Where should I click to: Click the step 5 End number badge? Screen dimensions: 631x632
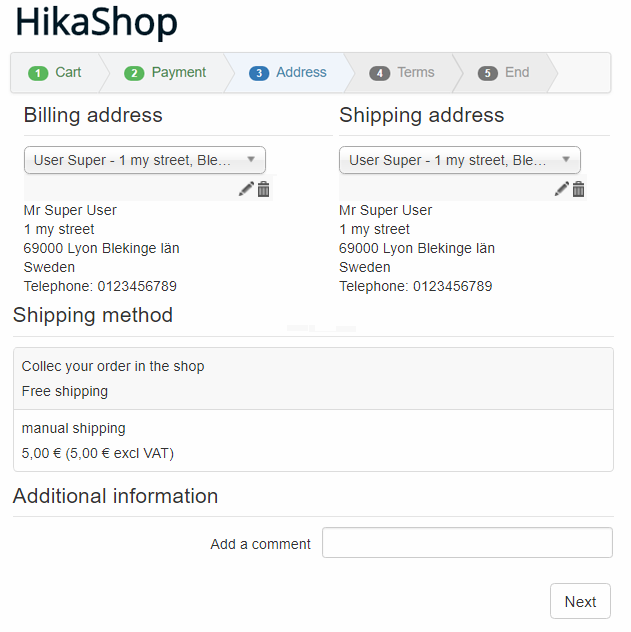pos(488,73)
